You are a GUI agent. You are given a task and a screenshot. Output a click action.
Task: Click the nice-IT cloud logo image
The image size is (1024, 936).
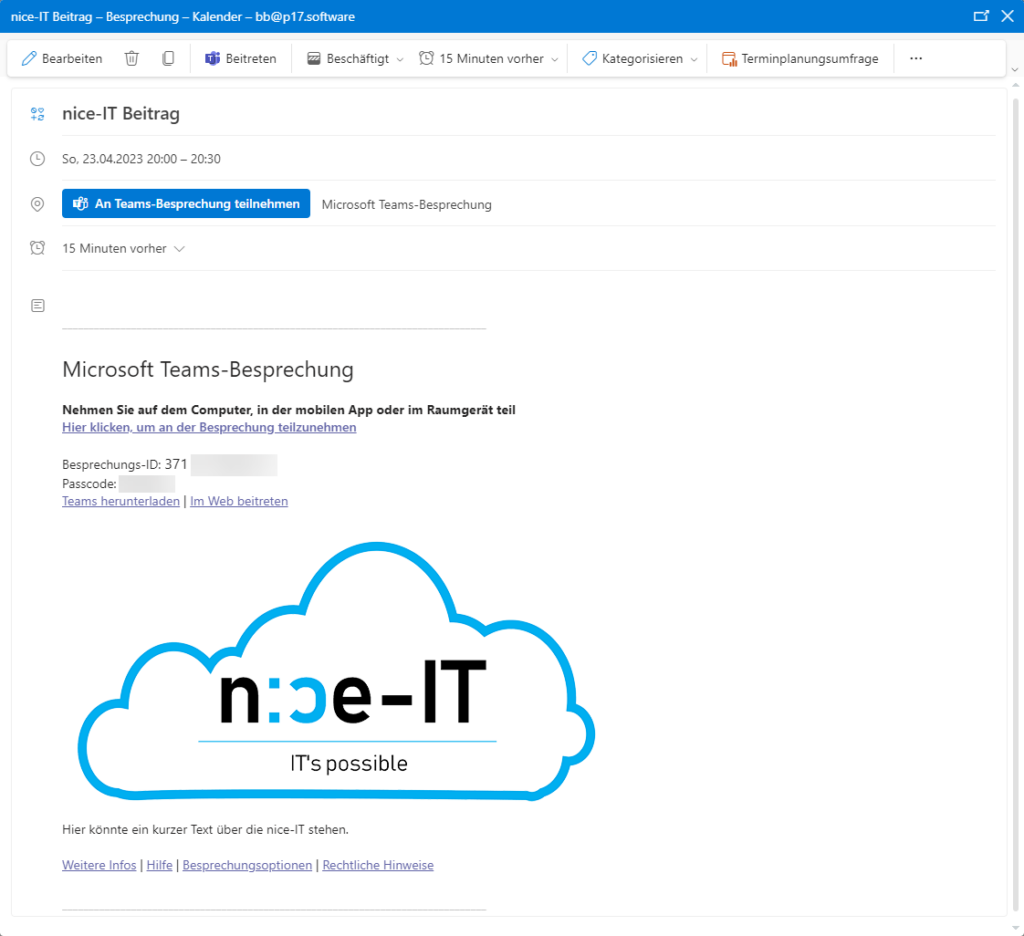[336, 671]
